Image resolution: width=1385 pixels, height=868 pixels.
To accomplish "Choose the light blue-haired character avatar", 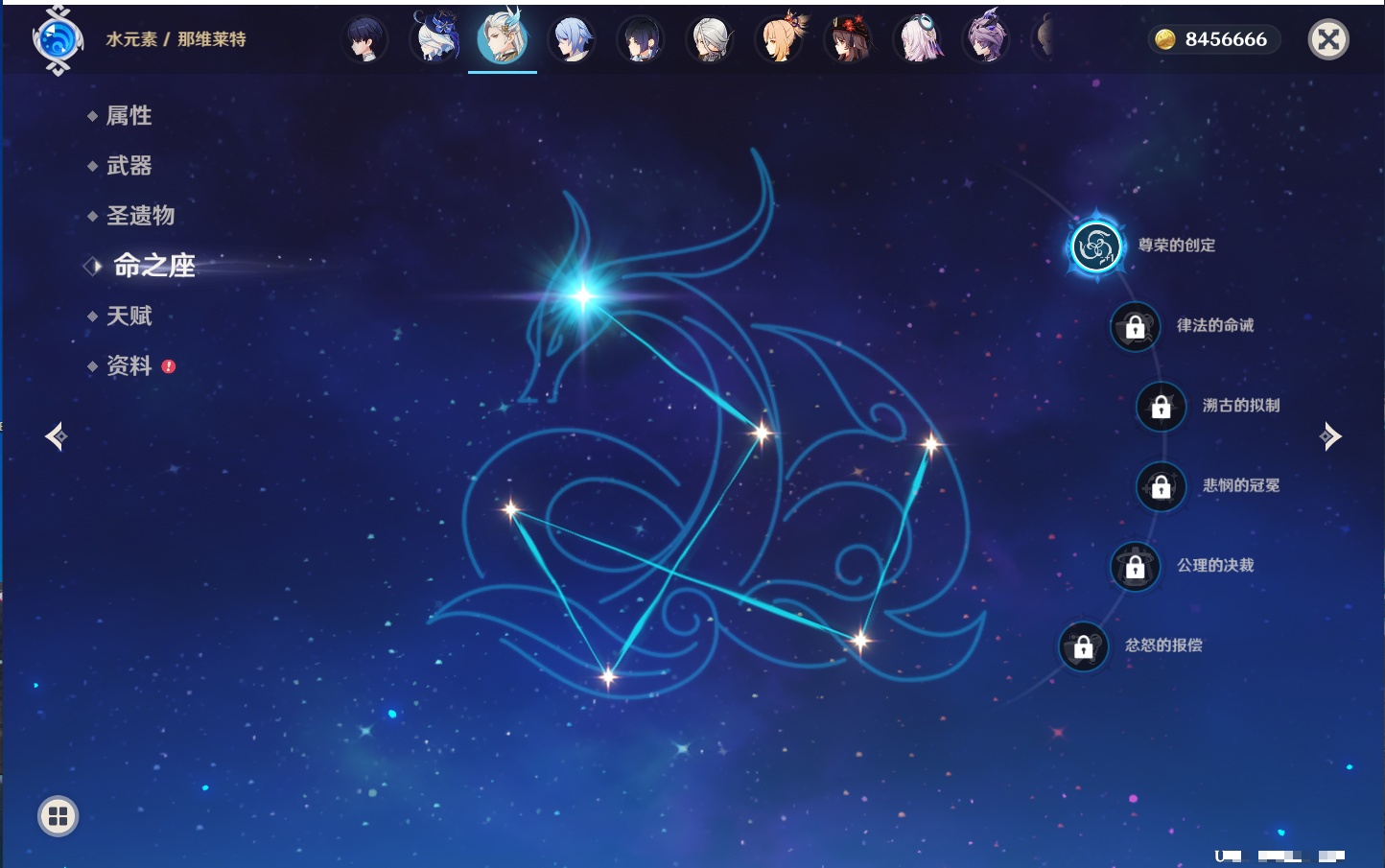I will pyautogui.click(x=572, y=39).
